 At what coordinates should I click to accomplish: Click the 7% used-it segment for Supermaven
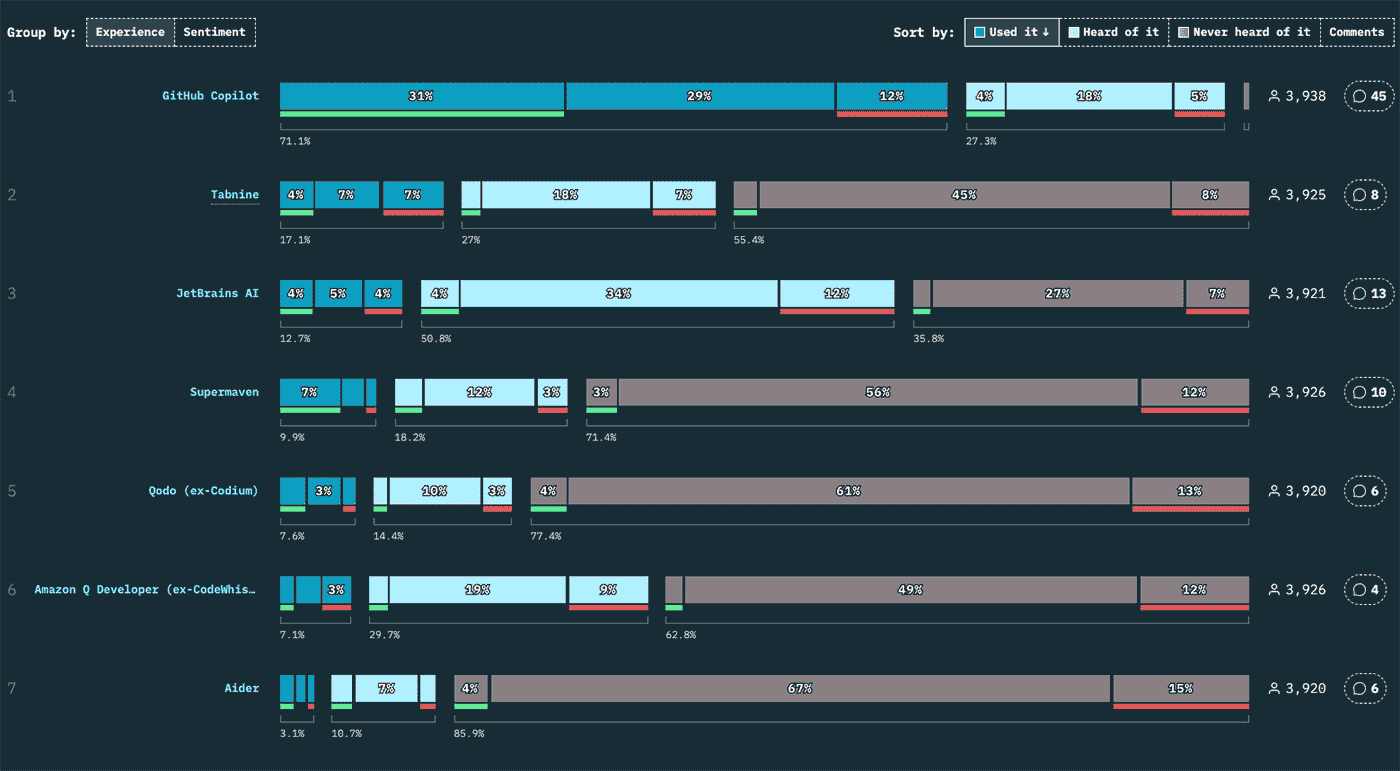pos(310,392)
